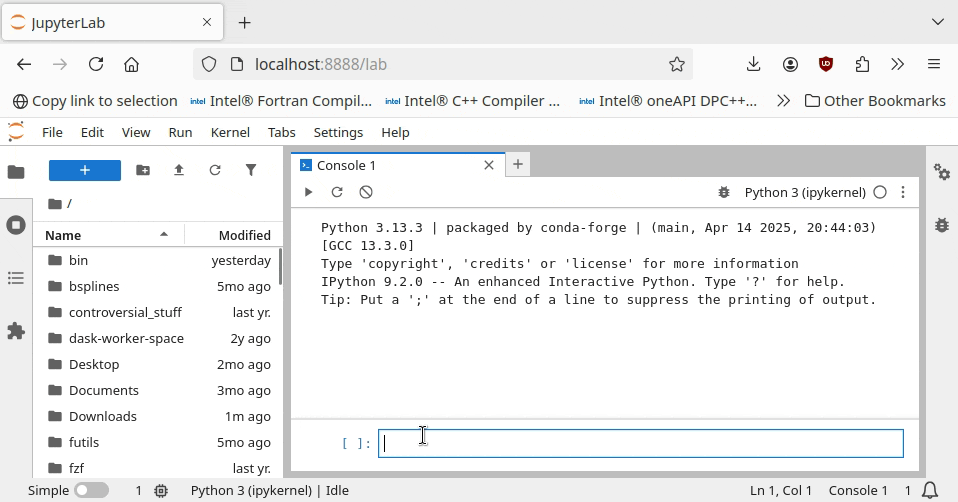
Task: Run the console code with play icon
Action: click(309, 192)
